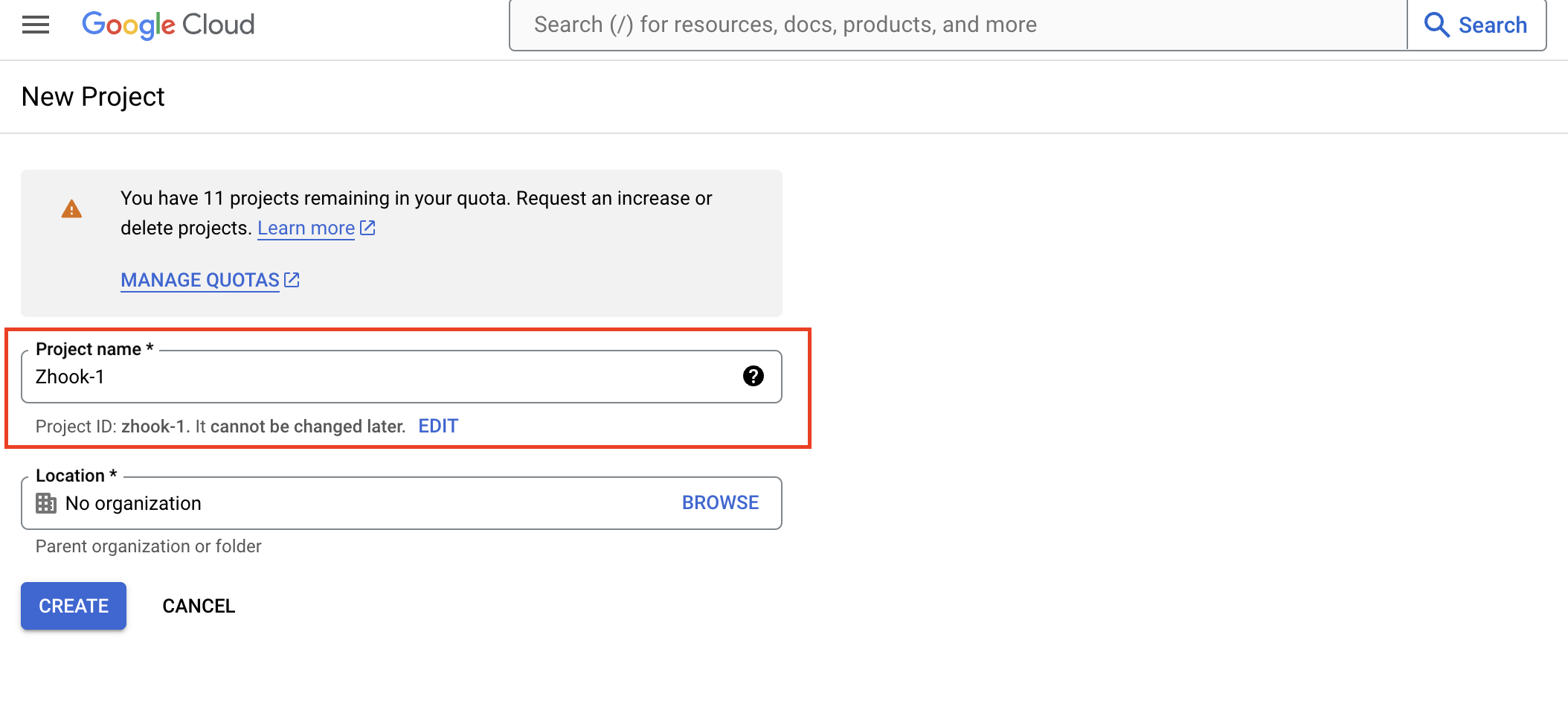
Task: Click EDIT to change the Project ID
Action: [438, 427]
